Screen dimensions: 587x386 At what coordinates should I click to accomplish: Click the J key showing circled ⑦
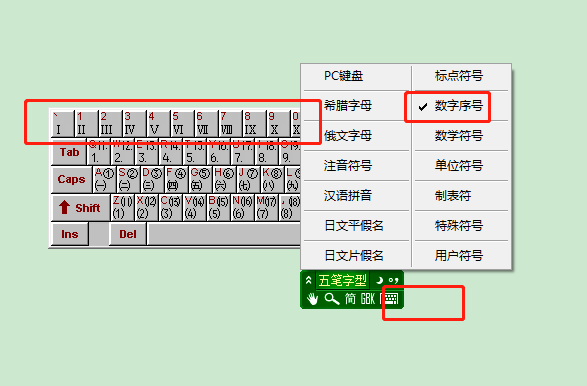click(x=248, y=179)
